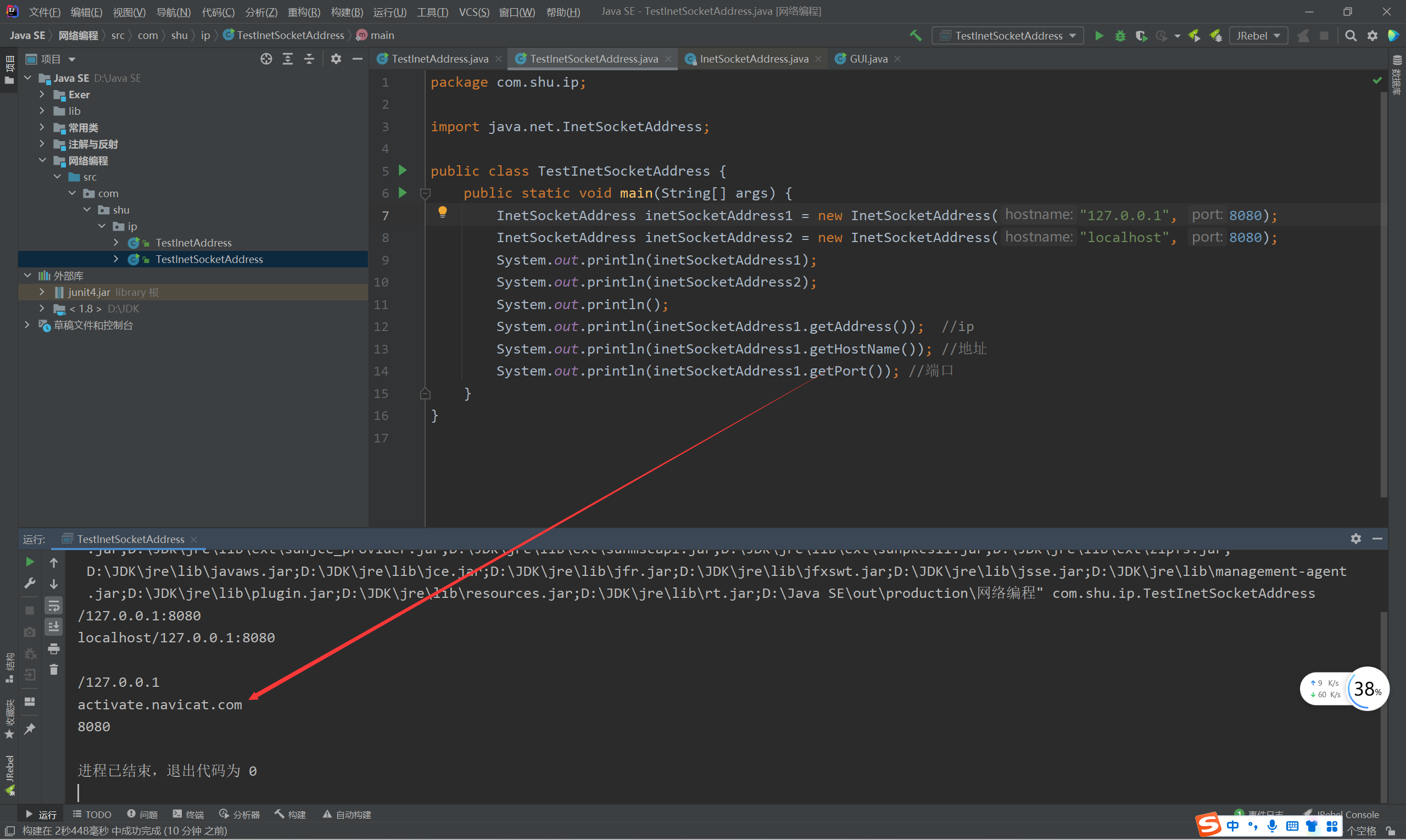Toggle scroll to end in console
The width and height of the screenshot is (1406, 840).
(x=54, y=626)
